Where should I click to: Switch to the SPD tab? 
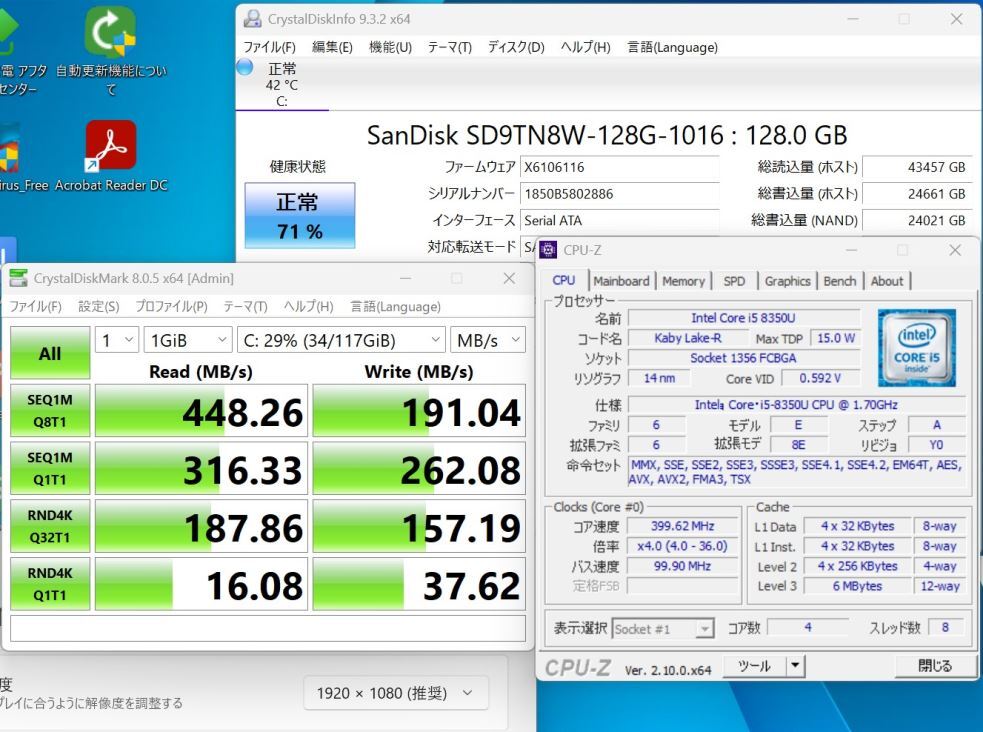coord(734,281)
